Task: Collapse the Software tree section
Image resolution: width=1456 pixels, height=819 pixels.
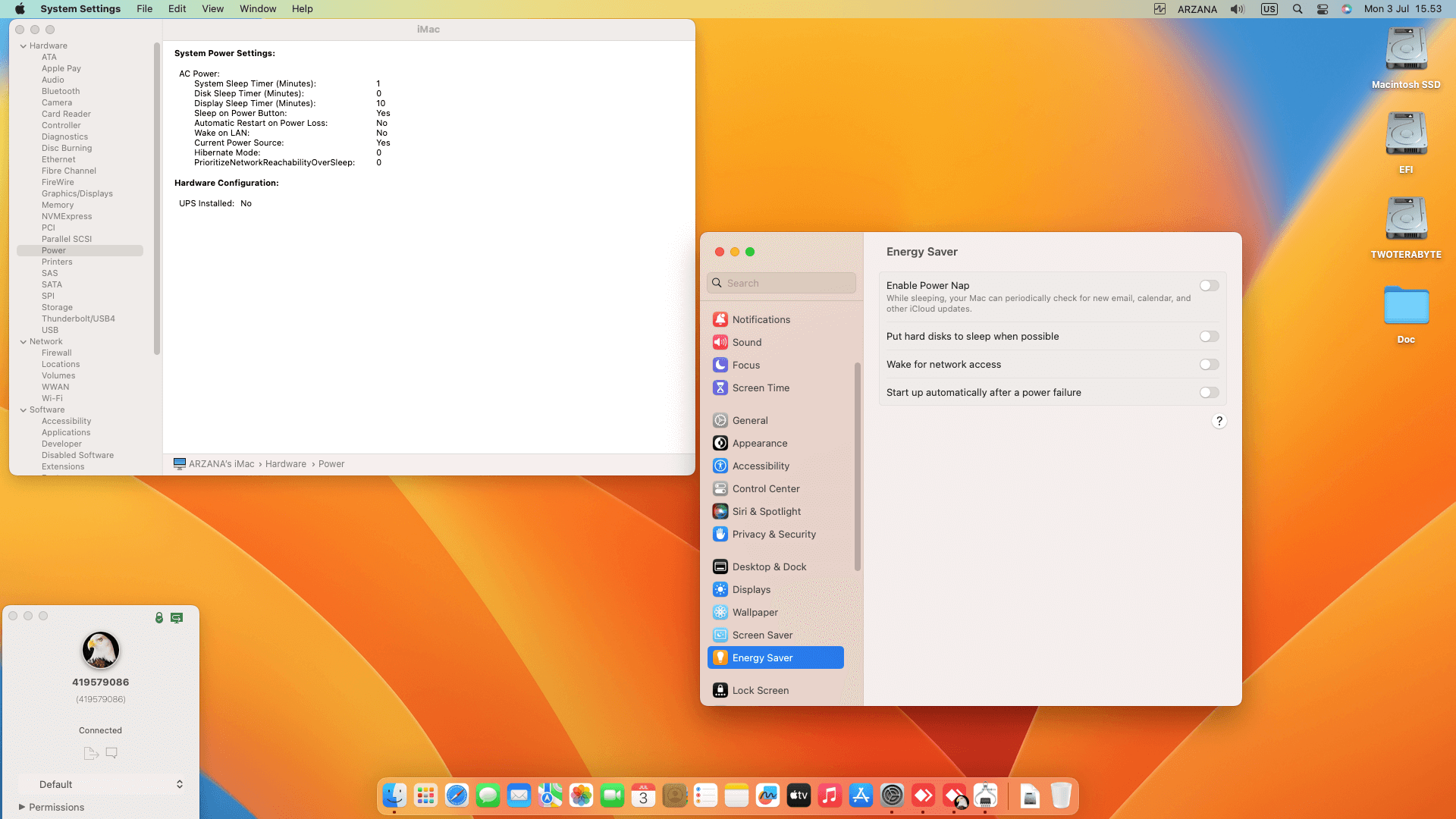Action: click(24, 410)
